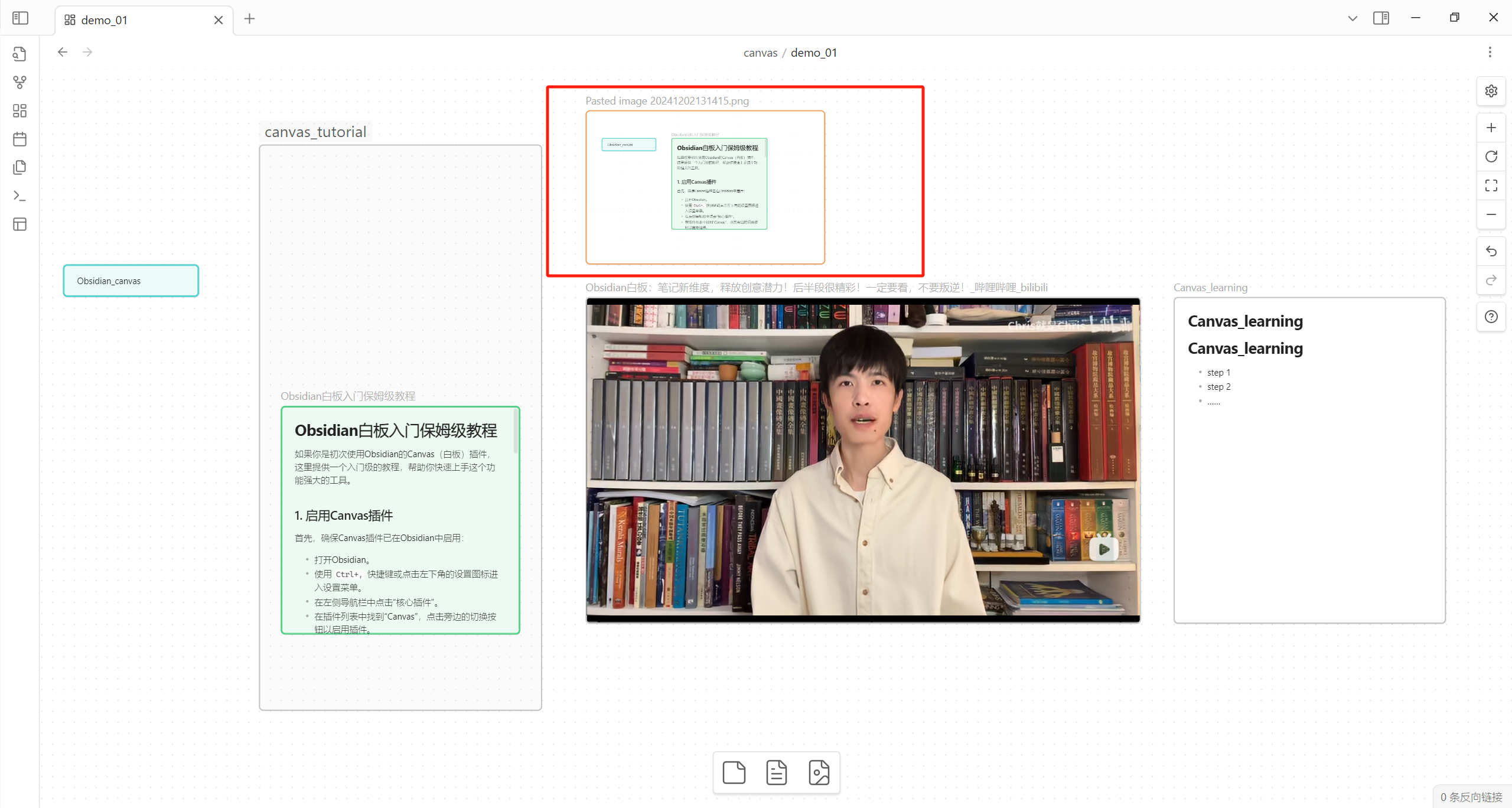Screen dimensions: 1512x808
Task: Open the quick switcher icon
Action: click(19, 54)
